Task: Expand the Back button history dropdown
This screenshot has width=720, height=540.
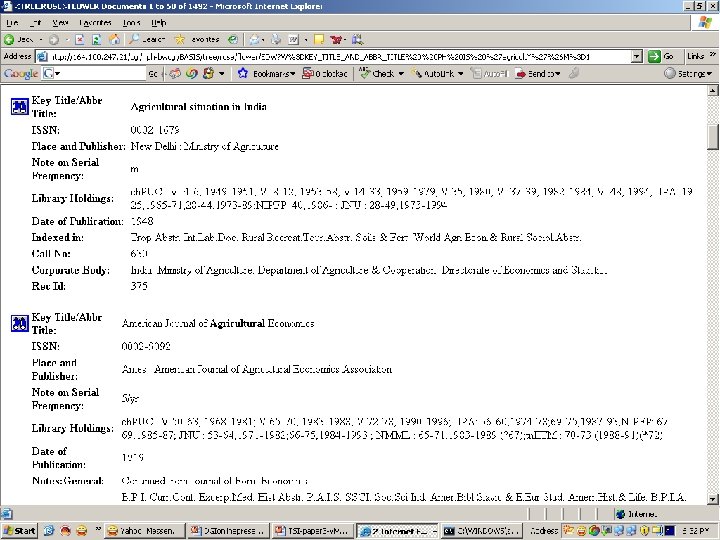Action: click(41, 39)
